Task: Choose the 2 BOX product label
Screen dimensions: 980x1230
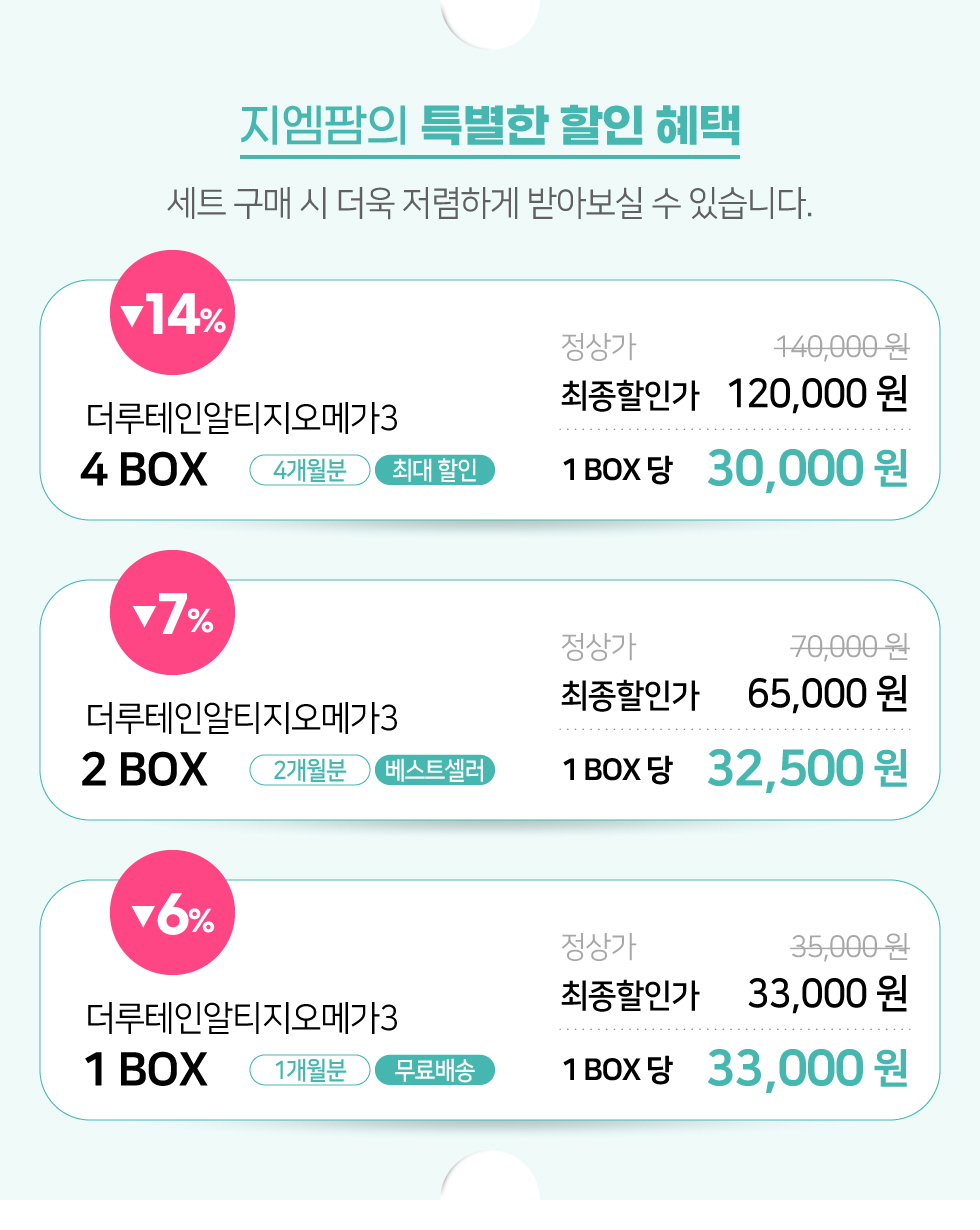Action: [x=144, y=770]
